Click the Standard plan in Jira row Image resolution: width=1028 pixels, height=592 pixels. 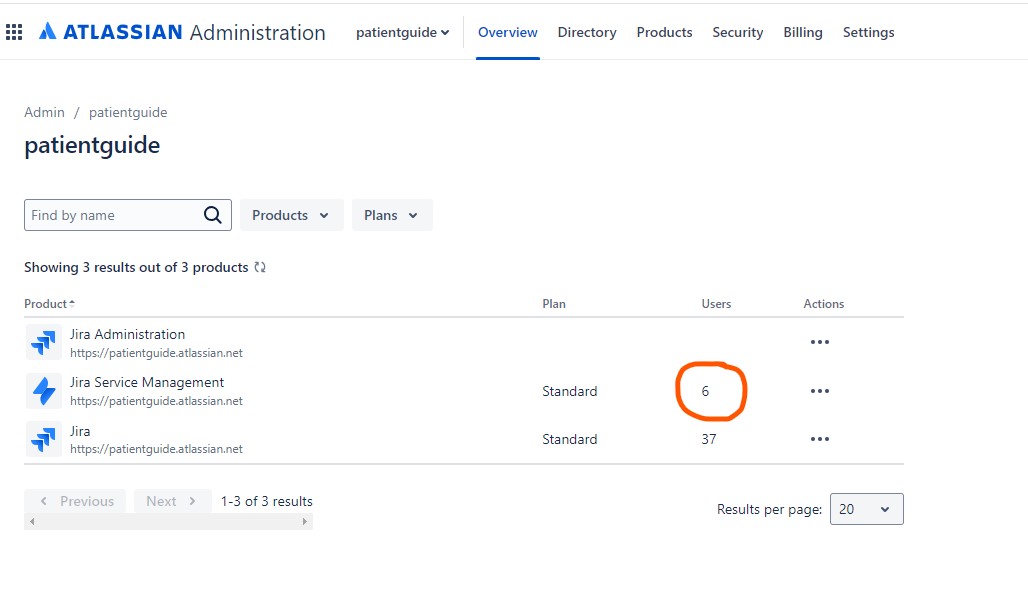click(569, 439)
